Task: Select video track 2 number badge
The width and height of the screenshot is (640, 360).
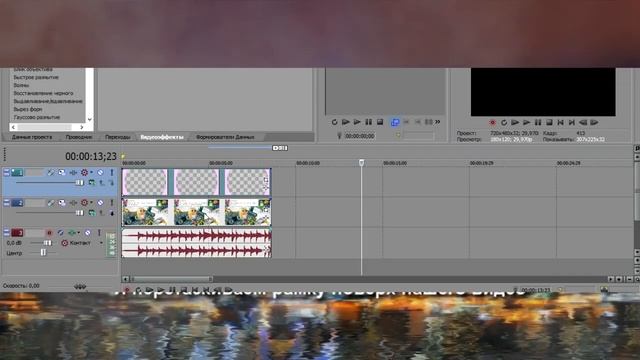Action: (17, 203)
